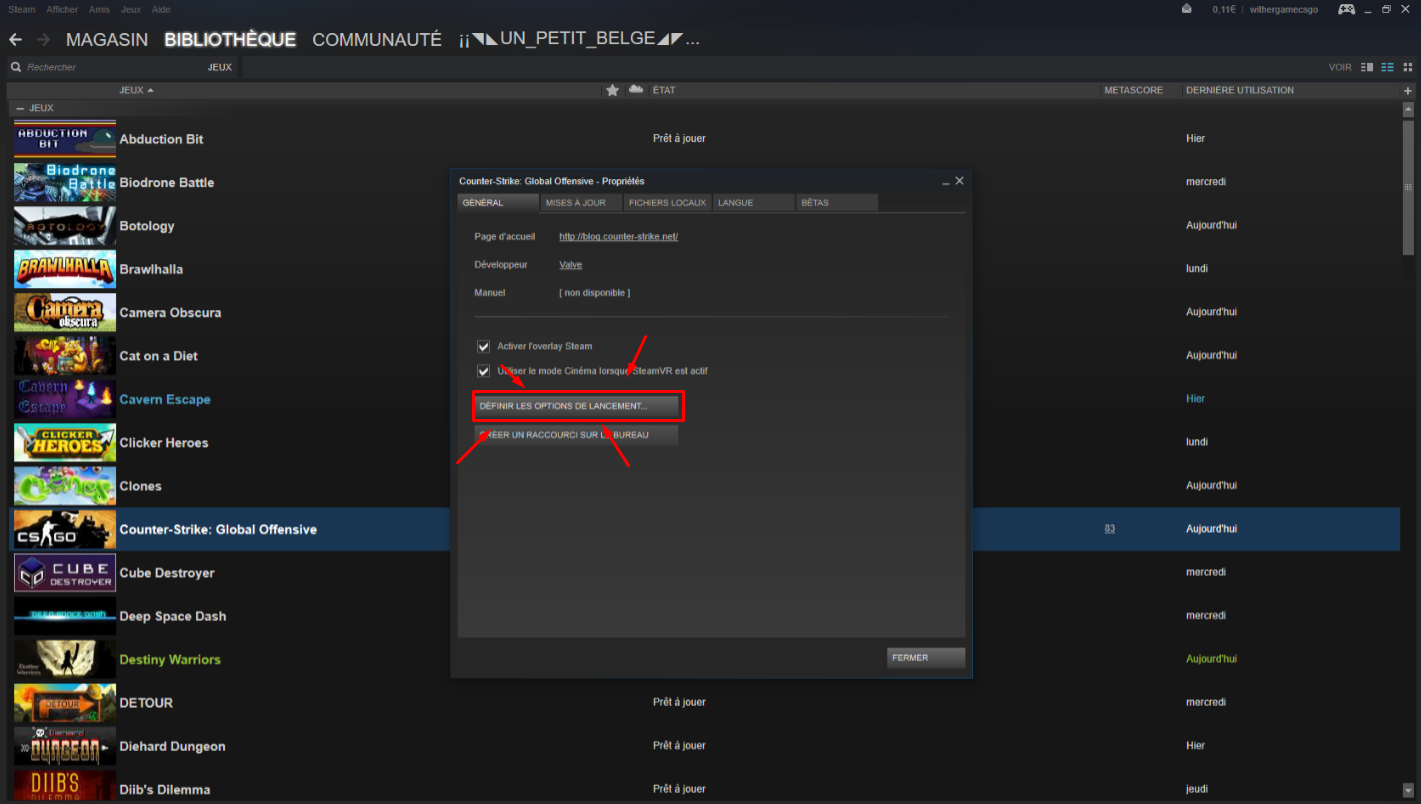Sort the games by the favorites star column

(x=612, y=90)
